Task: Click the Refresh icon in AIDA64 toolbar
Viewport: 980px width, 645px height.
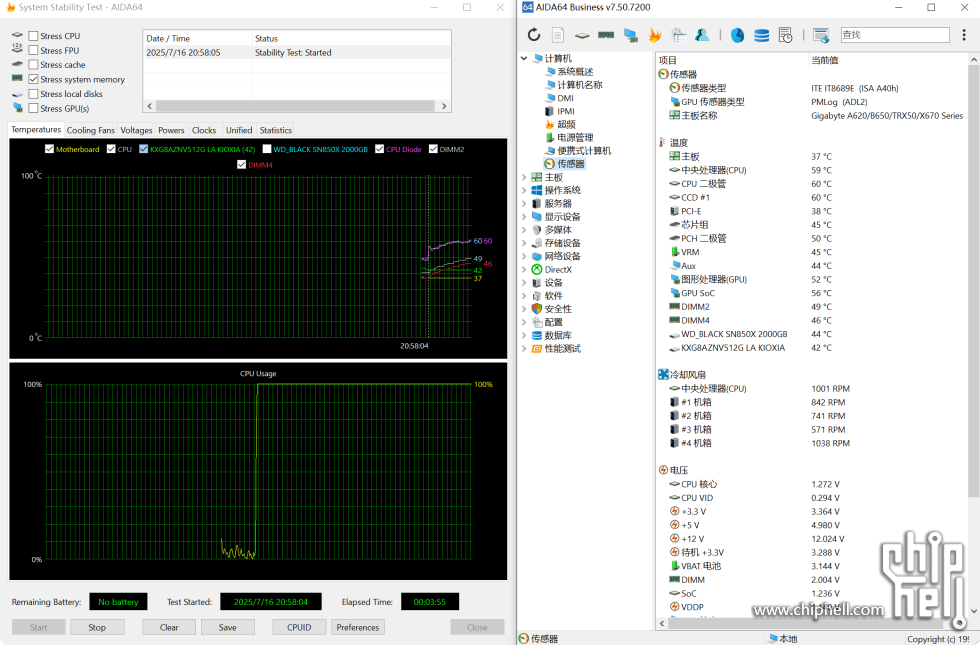Action: coord(534,35)
